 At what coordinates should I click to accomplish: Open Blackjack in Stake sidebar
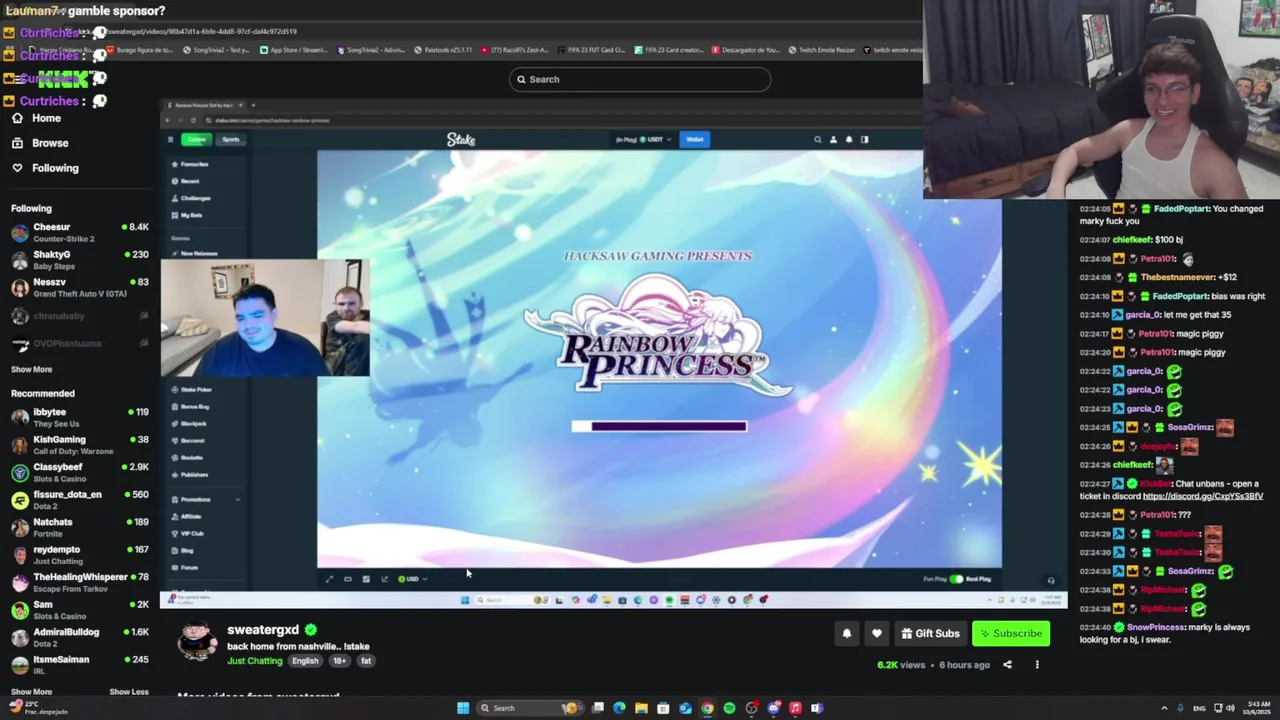pos(191,423)
